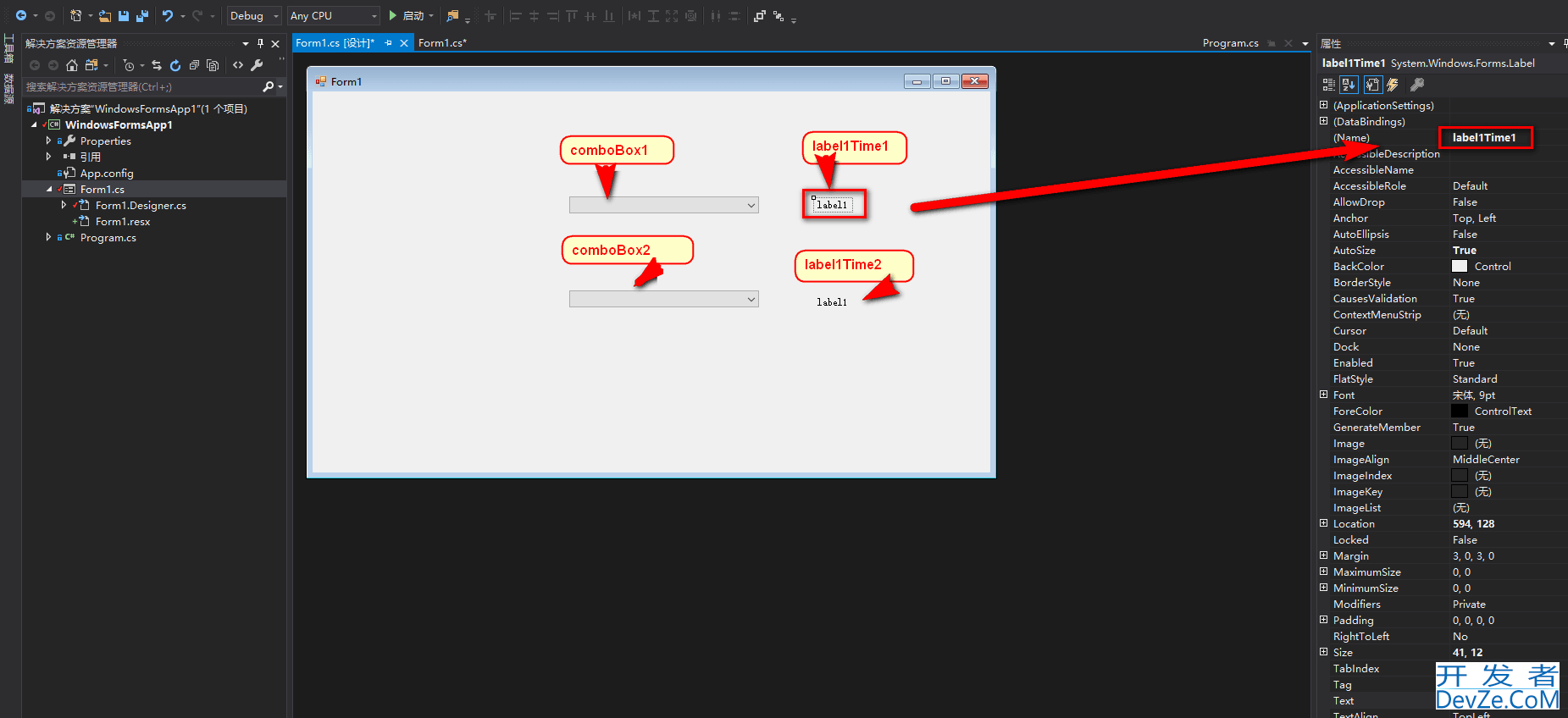
Task: Open Properties with the wrench icon in Solution Explorer
Action: (257, 65)
